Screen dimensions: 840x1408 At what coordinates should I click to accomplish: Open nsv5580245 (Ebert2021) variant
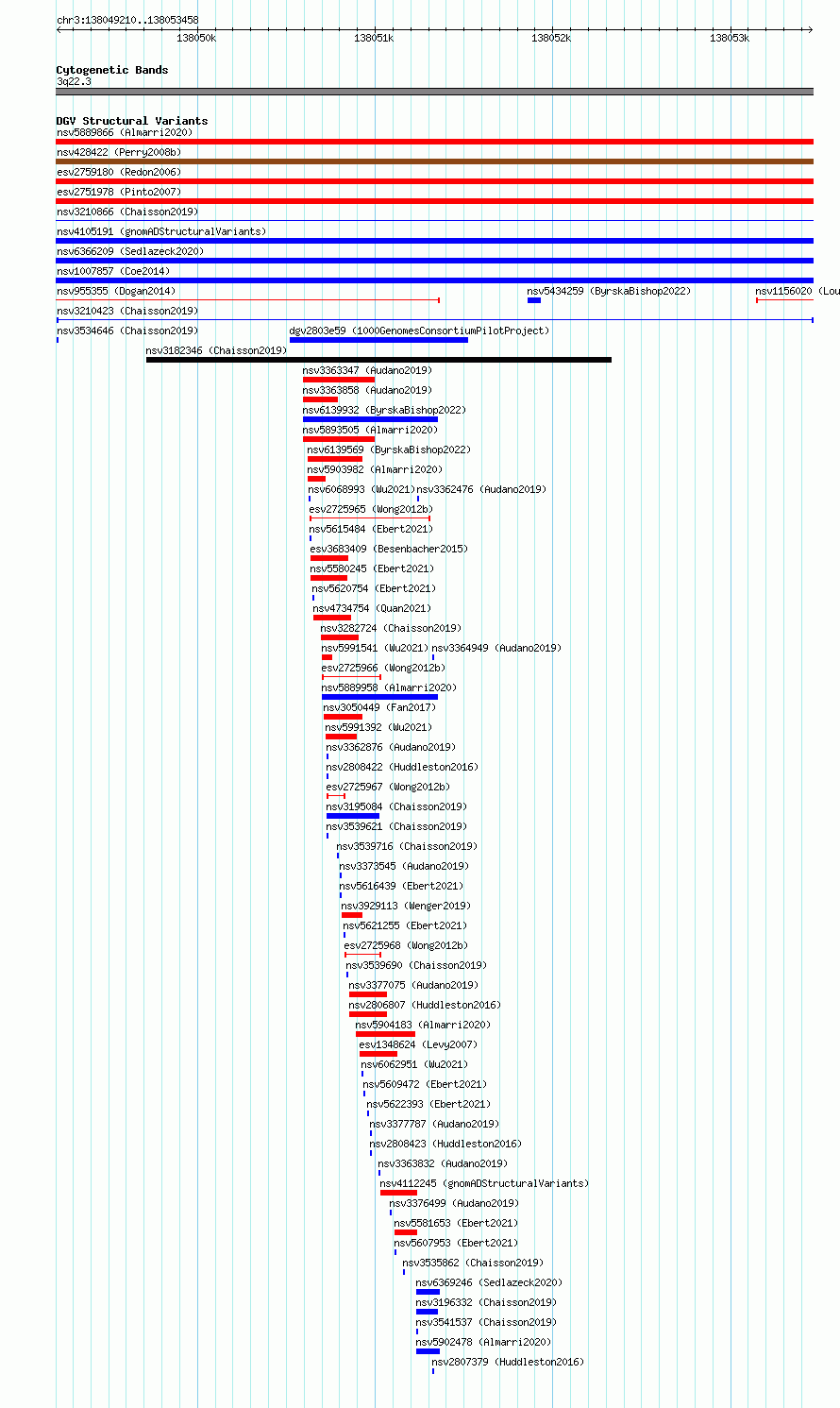click(x=372, y=568)
